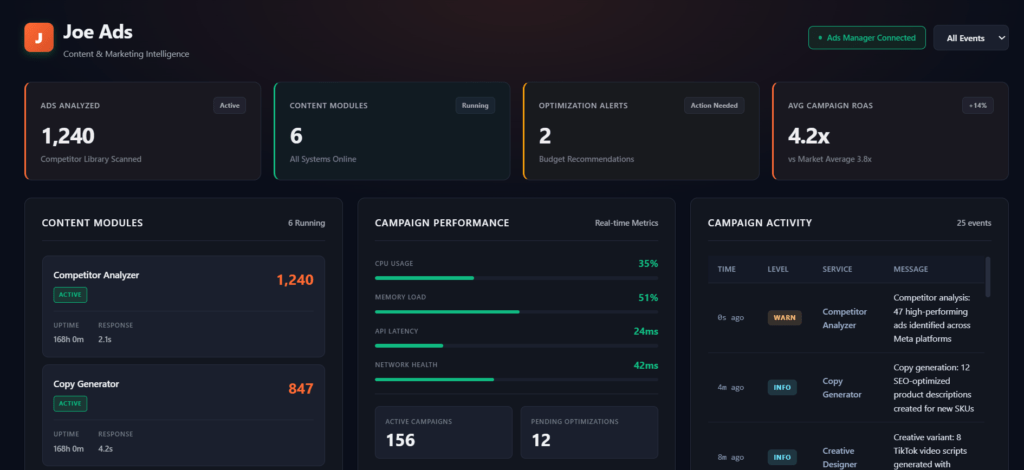Click the orange J logo icon
1024x470 pixels.
[38, 38]
